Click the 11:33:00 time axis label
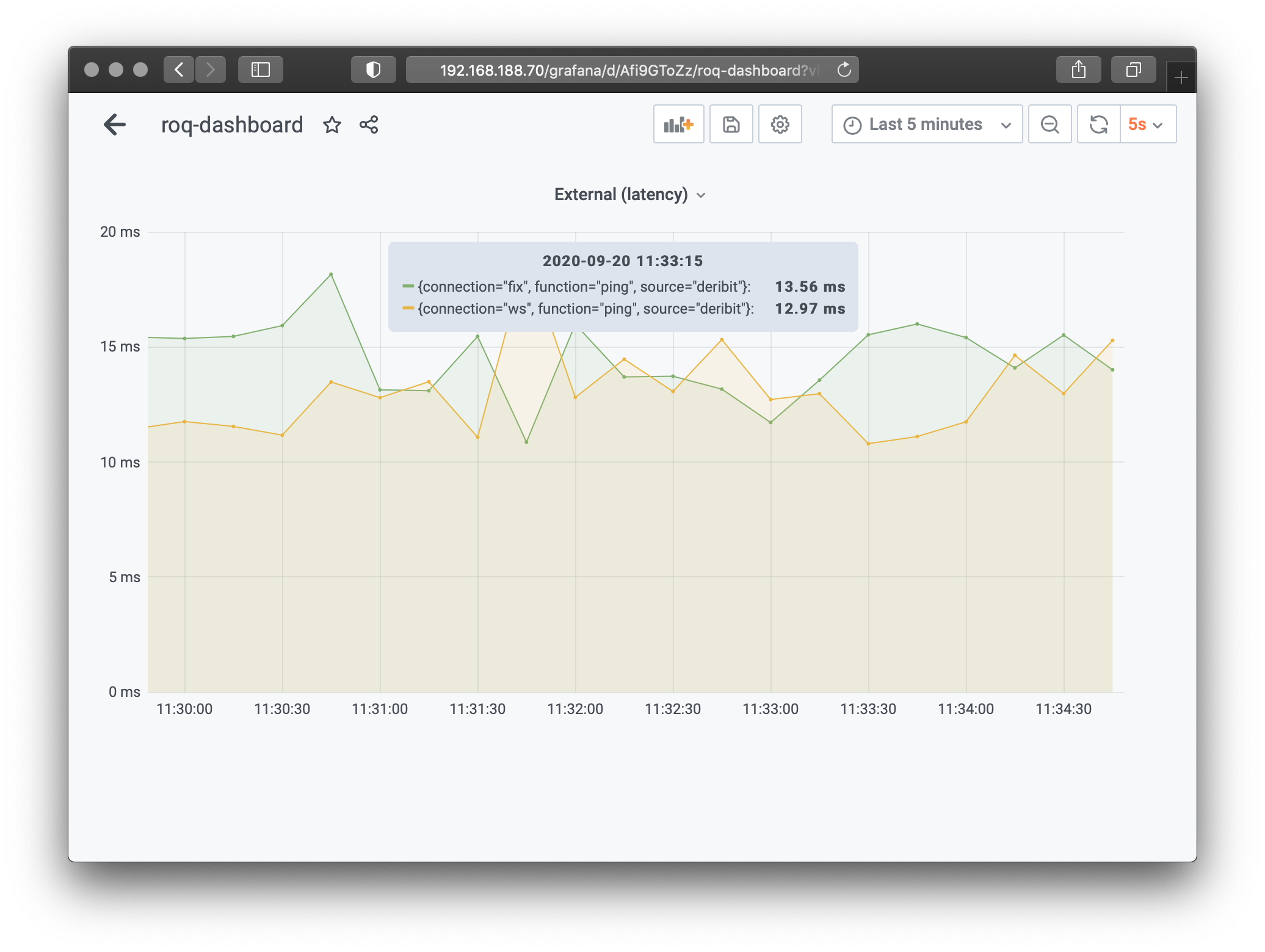The height and width of the screenshot is (952, 1265). (x=770, y=709)
